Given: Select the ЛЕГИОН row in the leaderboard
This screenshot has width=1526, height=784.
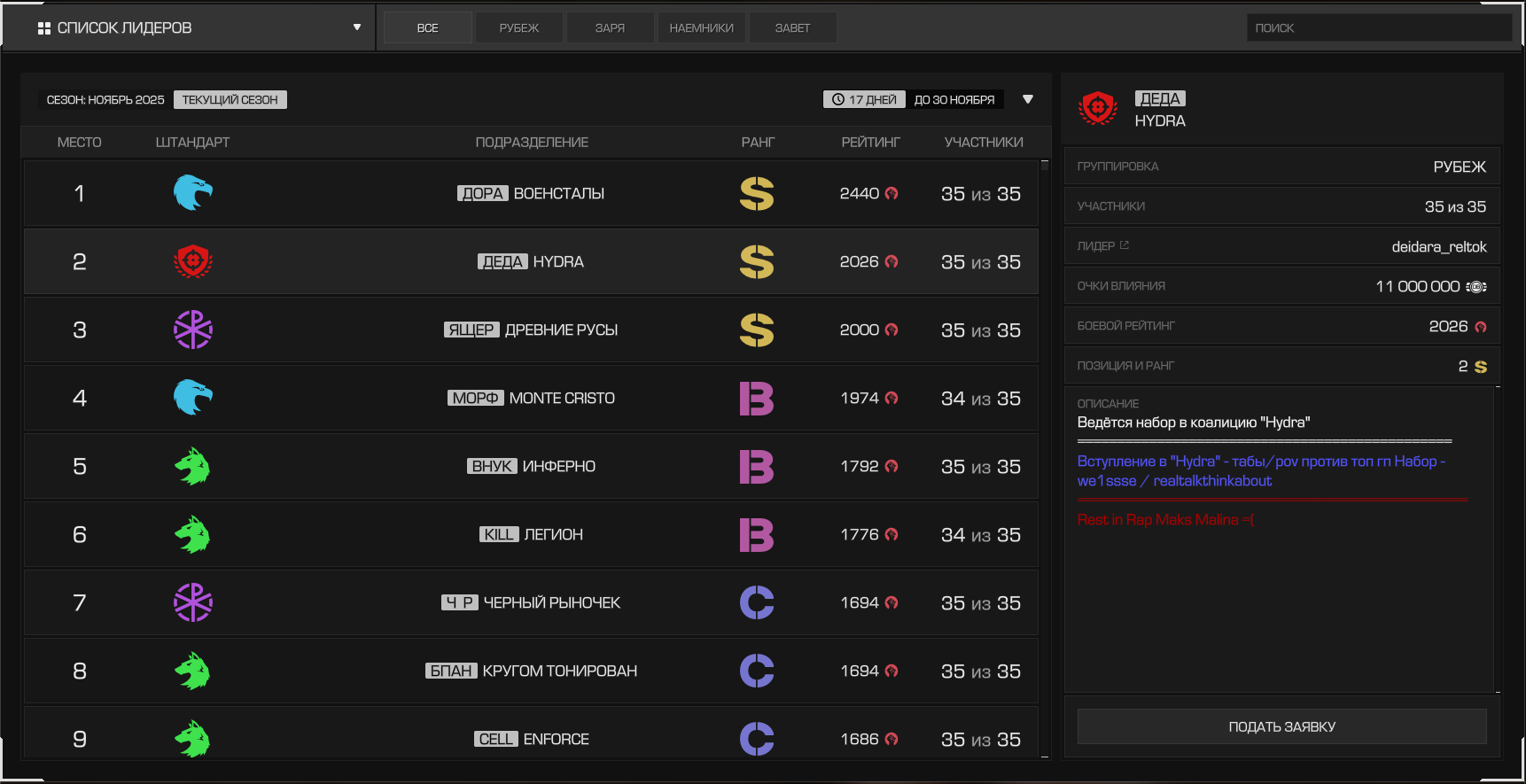Looking at the screenshot, I should [x=531, y=534].
